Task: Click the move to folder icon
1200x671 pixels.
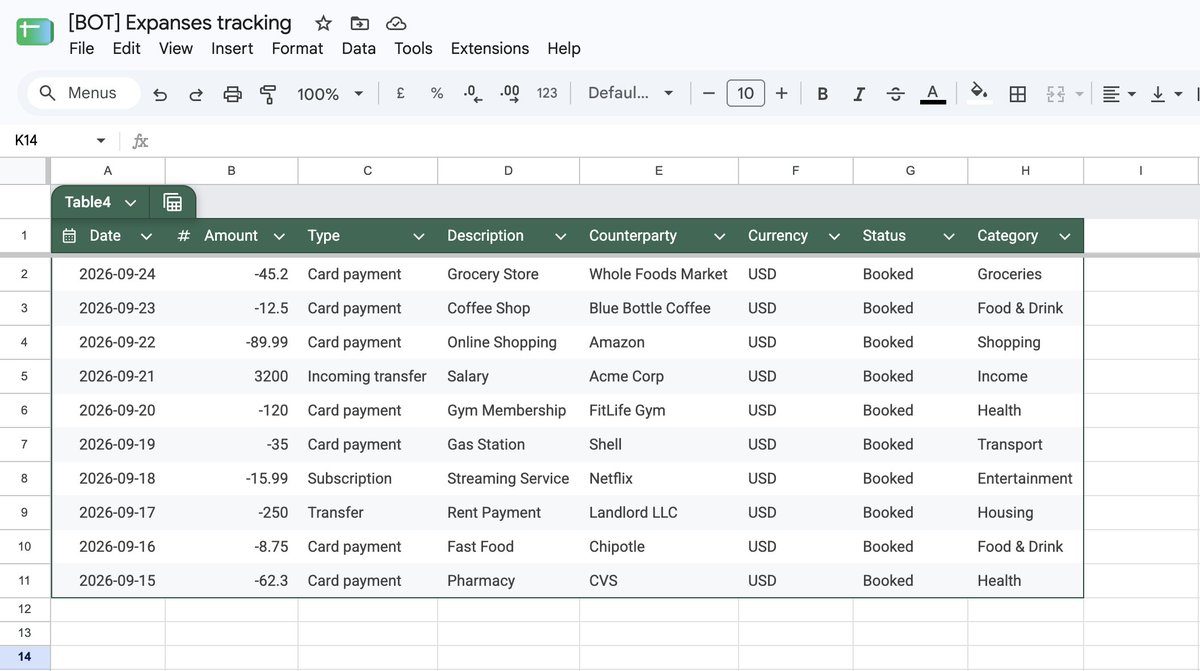Action: [x=360, y=23]
